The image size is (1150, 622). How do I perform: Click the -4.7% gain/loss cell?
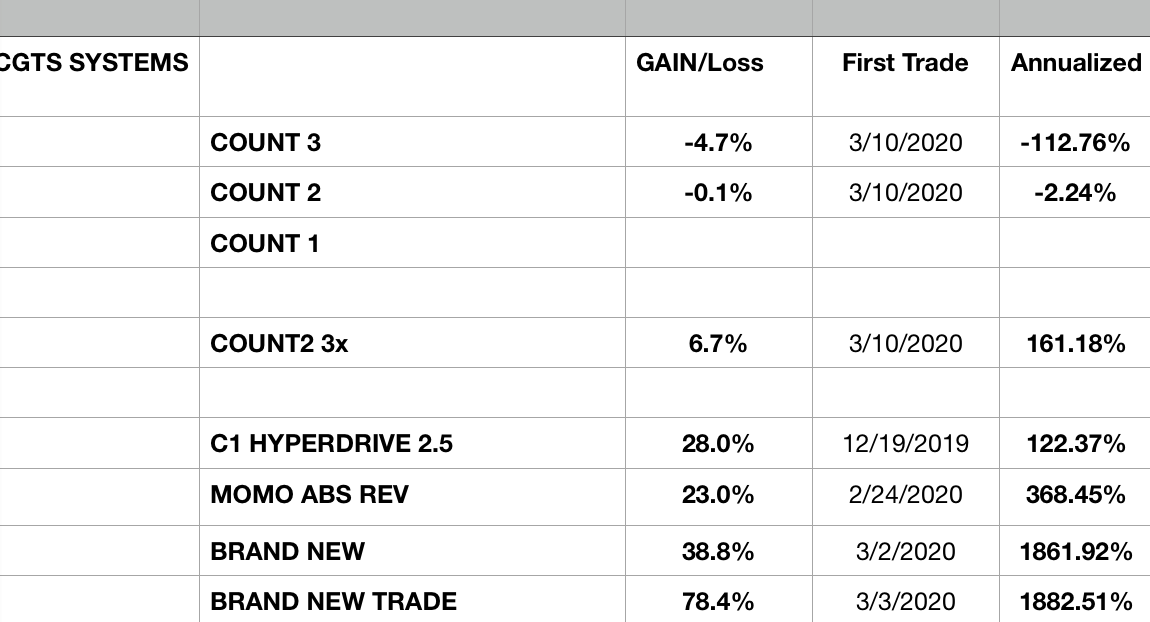pyautogui.click(x=718, y=143)
